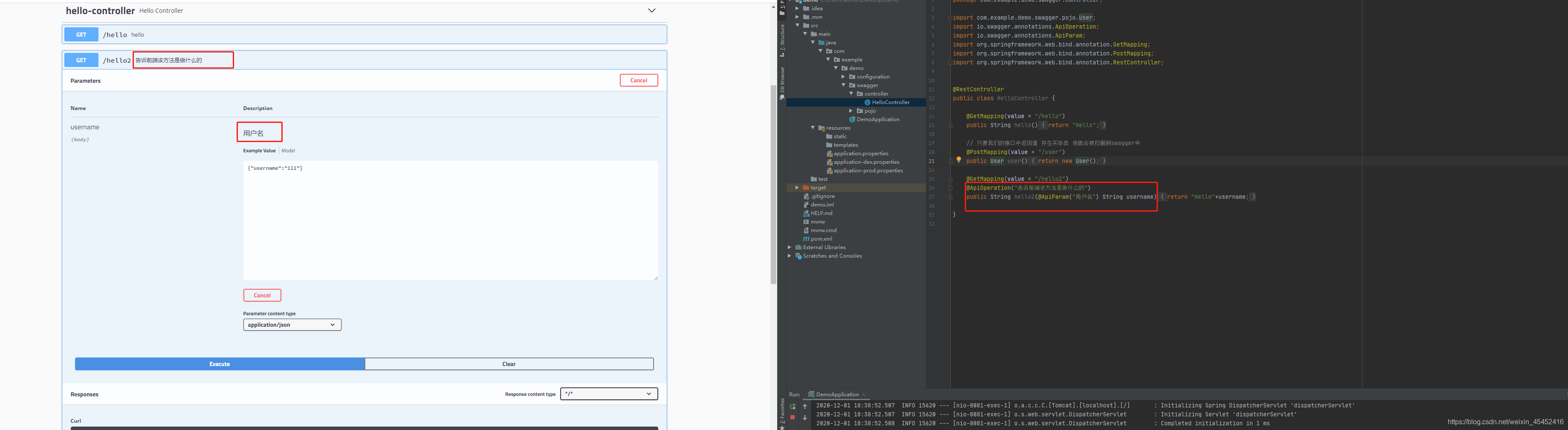Click the up arrow in the Run console

click(x=805, y=406)
